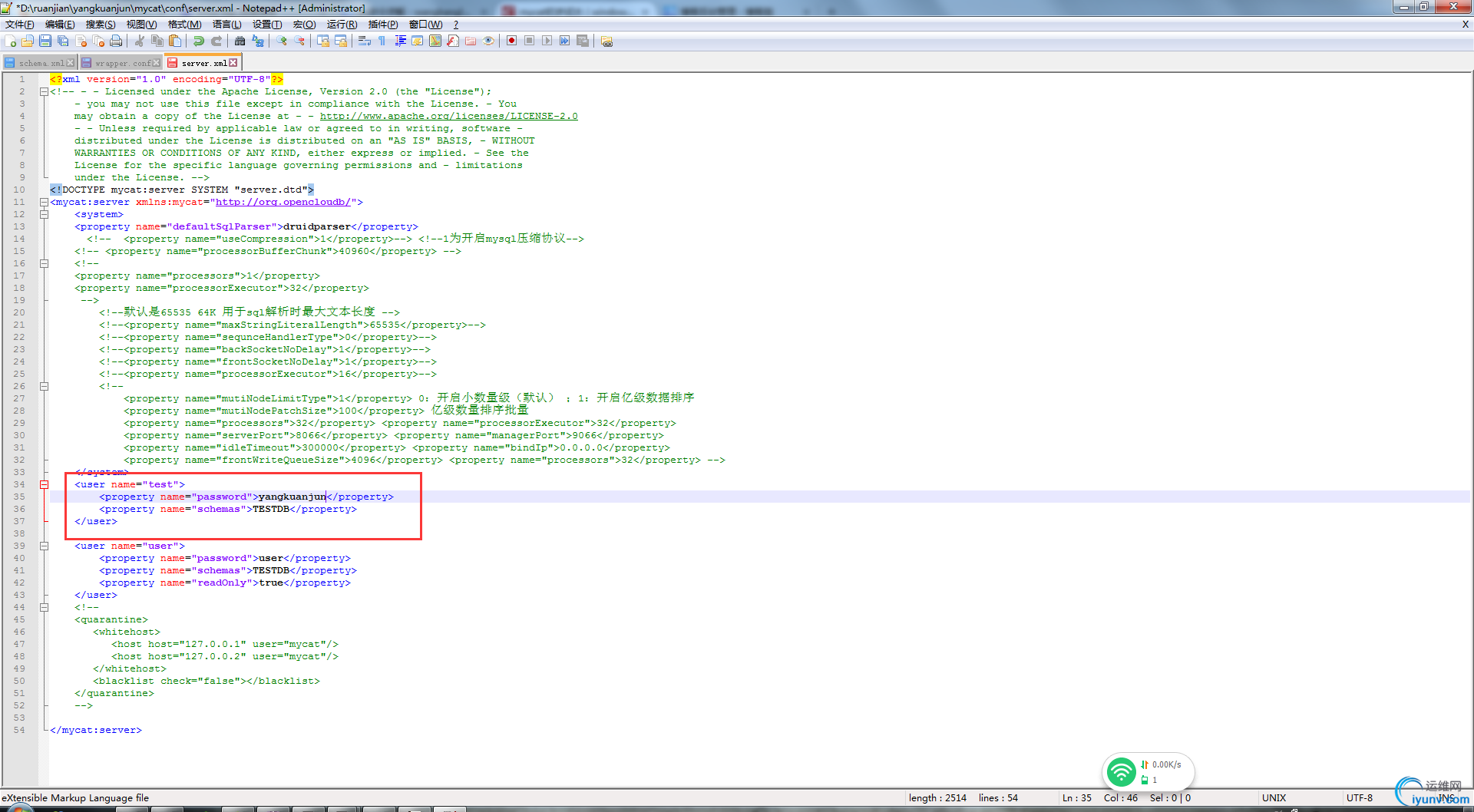Toggle synchronized horizontal scrolling icon
1474x812 pixels.
point(341,41)
